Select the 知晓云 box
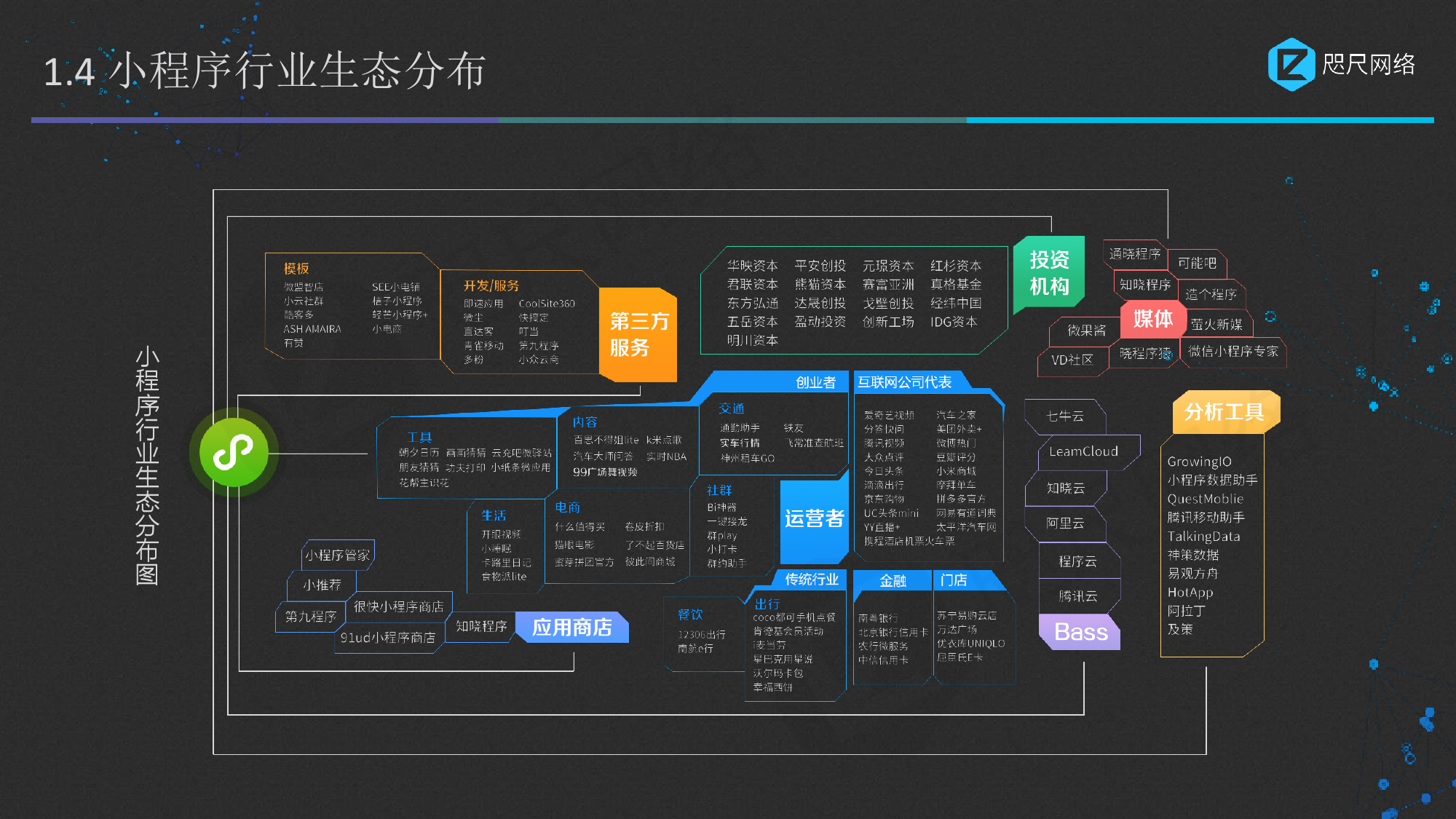 (1066, 488)
